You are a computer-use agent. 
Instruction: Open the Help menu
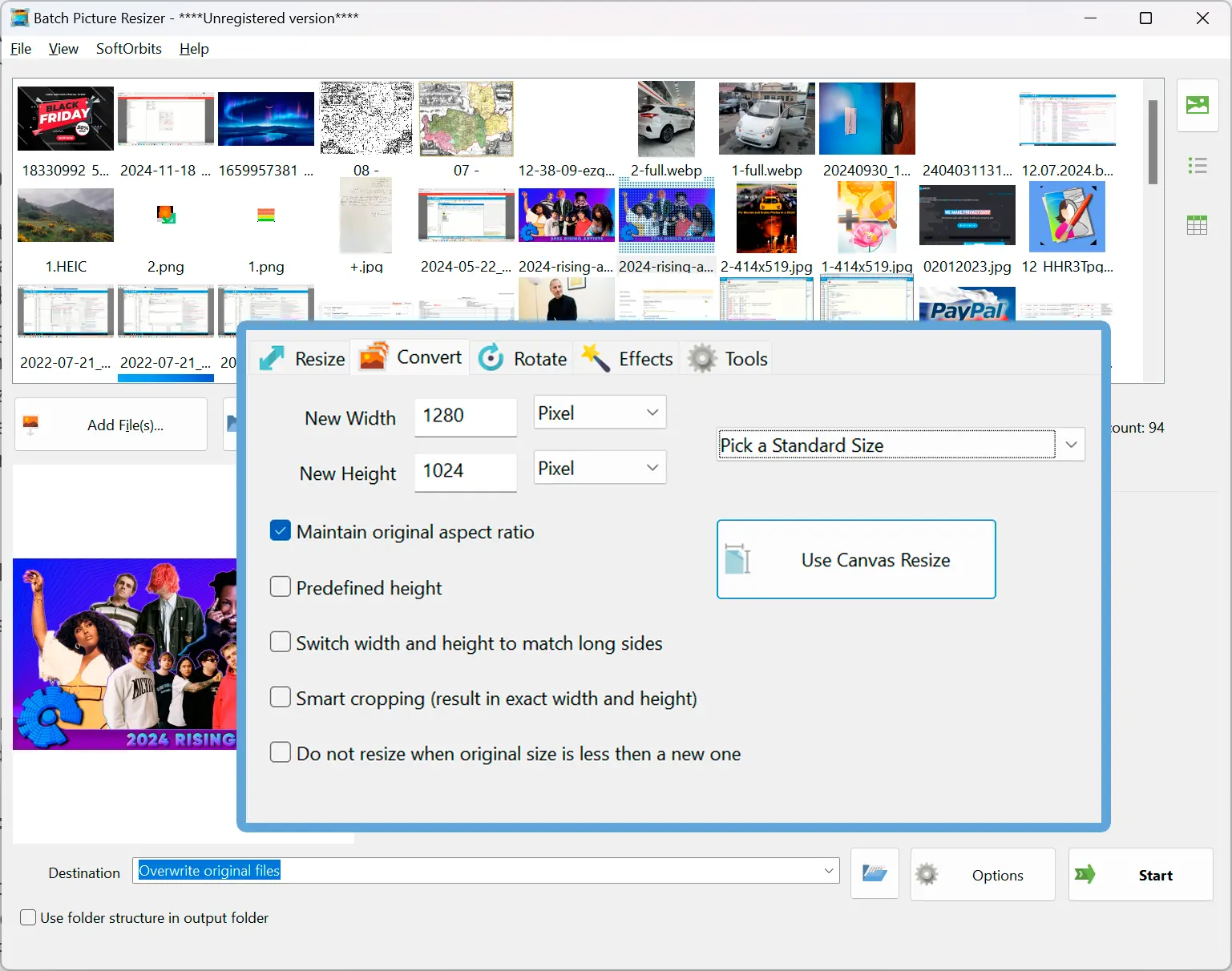(194, 49)
